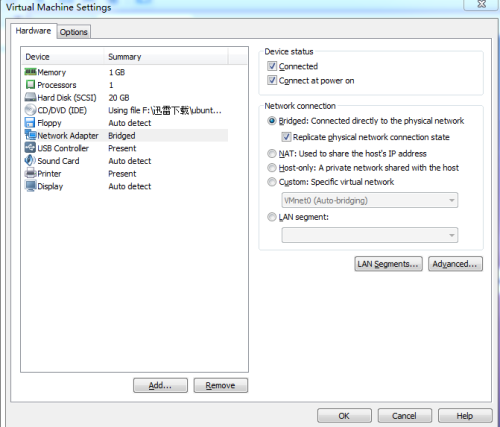500x427 pixels.
Task: Select the Sound Card row label
Action: [x=58, y=161]
